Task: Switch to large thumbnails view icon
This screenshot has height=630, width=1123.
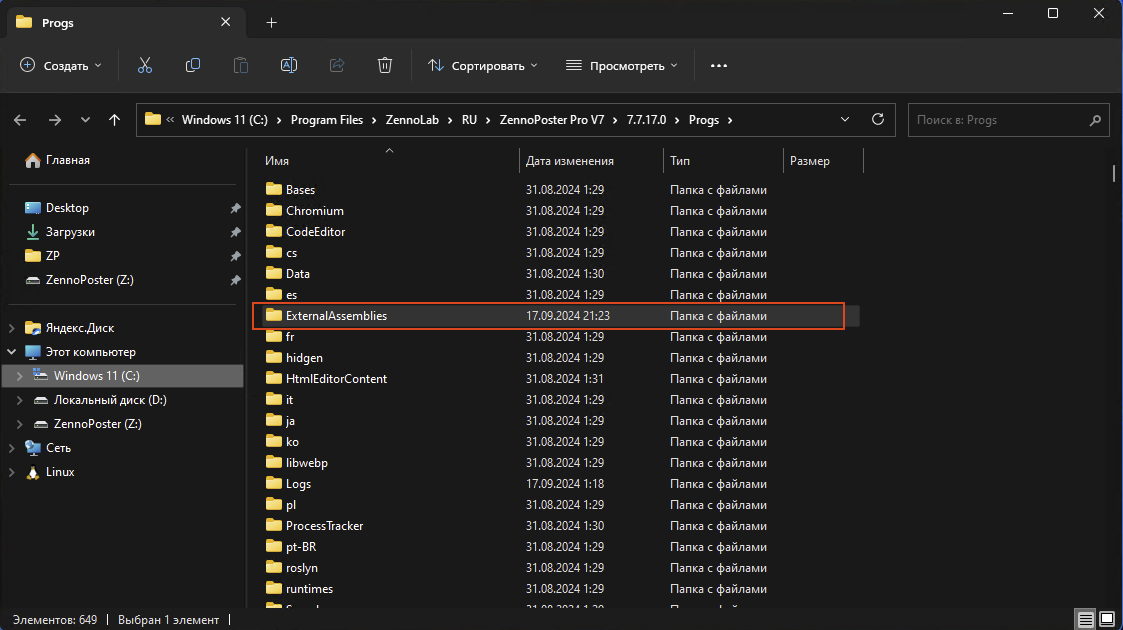Action: pyautogui.click(x=1105, y=619)
